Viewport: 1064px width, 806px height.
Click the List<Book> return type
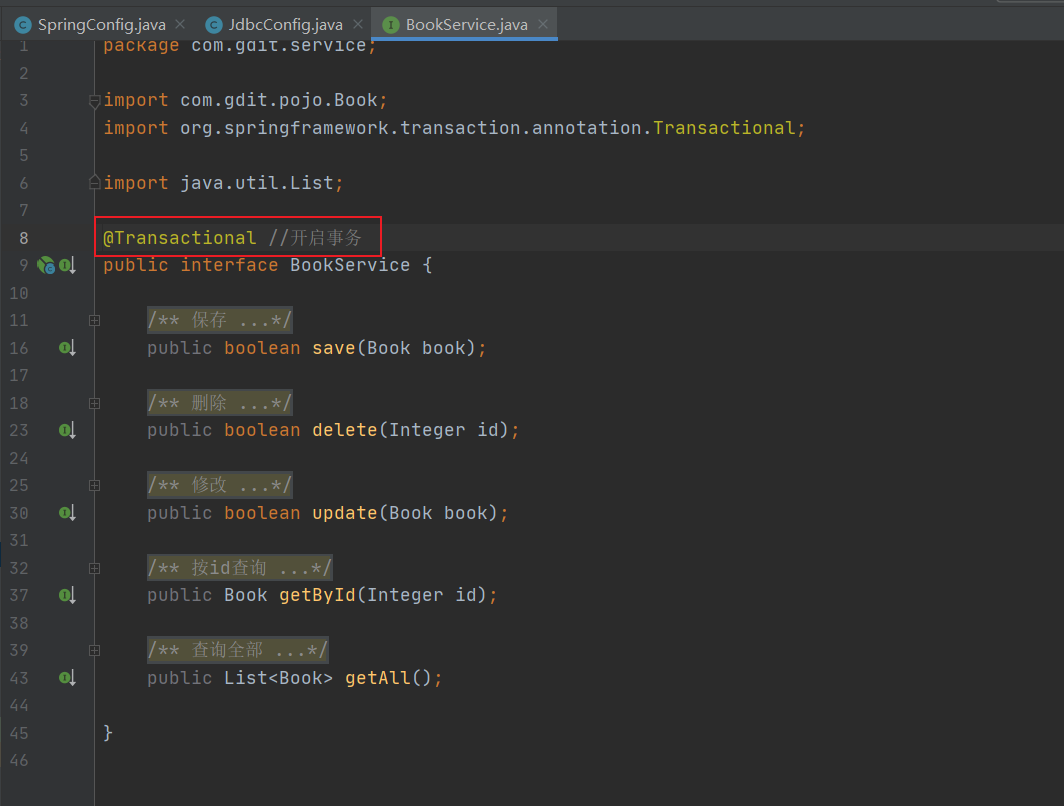coord(279,678)
